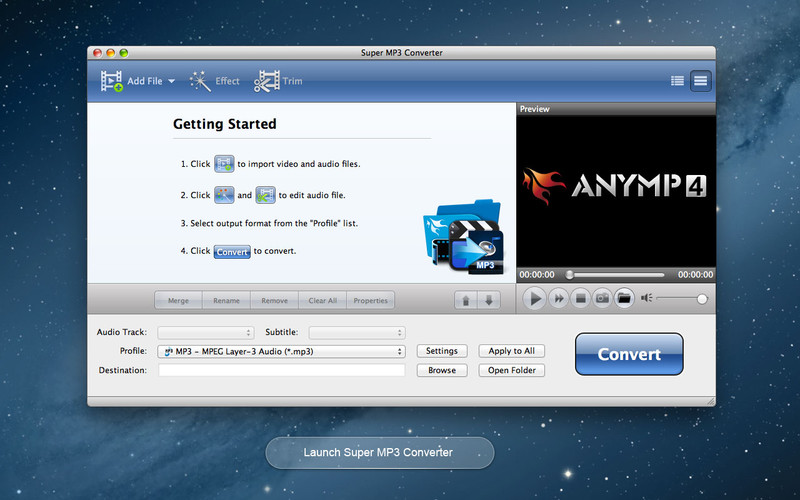Open the Profile format dropdown
The image size is (800, 500).
coord(282,352)
